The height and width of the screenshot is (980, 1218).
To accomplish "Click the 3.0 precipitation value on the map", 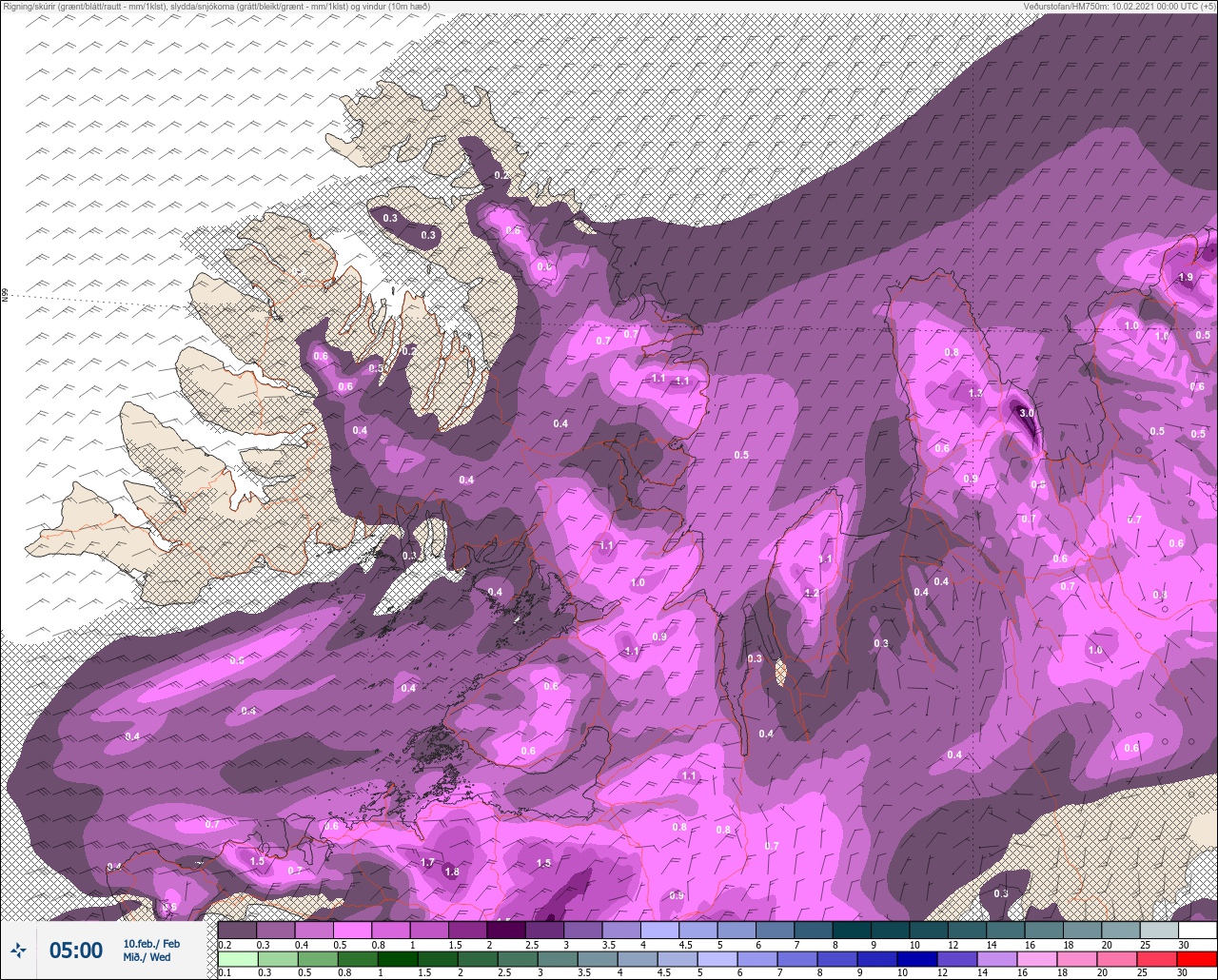I will coord(1026,414).
